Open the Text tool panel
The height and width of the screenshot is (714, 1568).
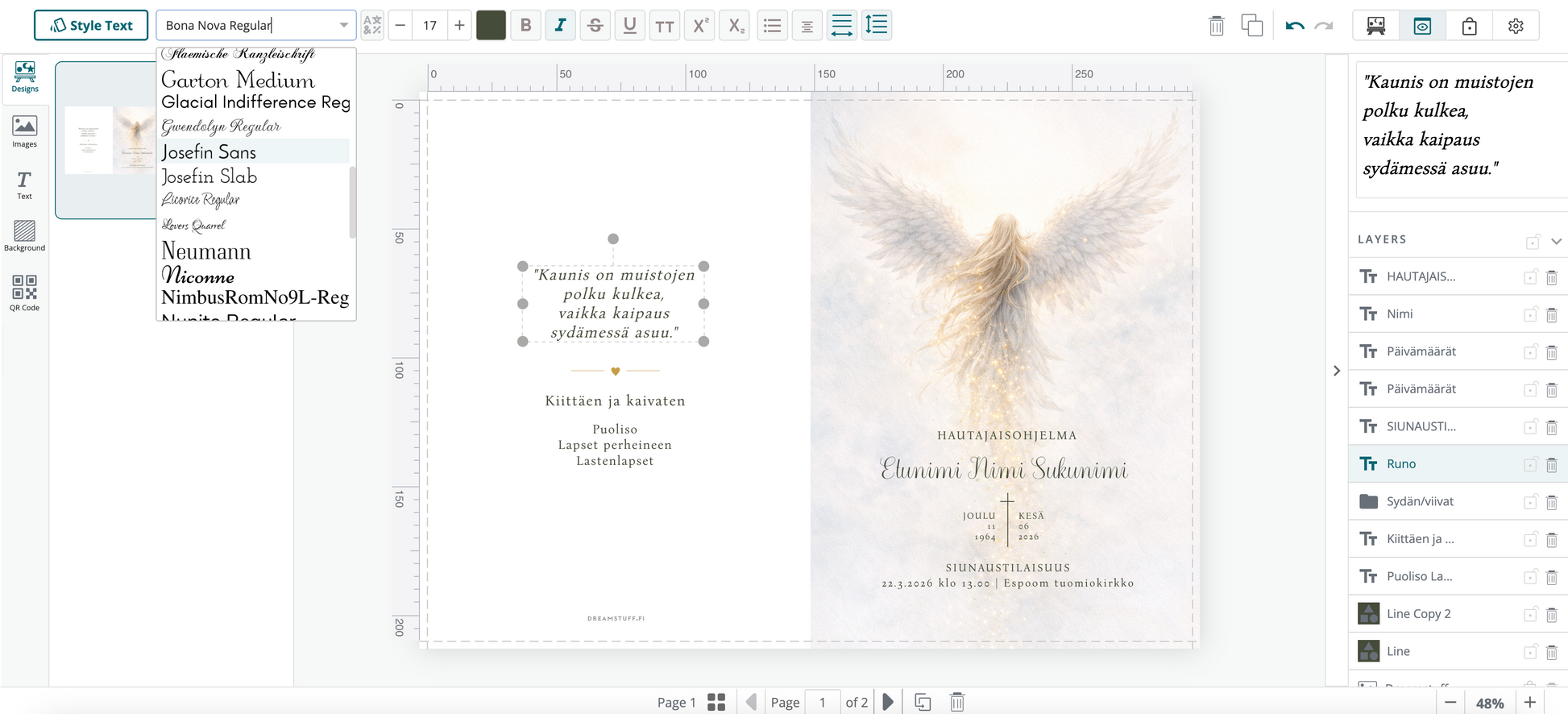25,185
